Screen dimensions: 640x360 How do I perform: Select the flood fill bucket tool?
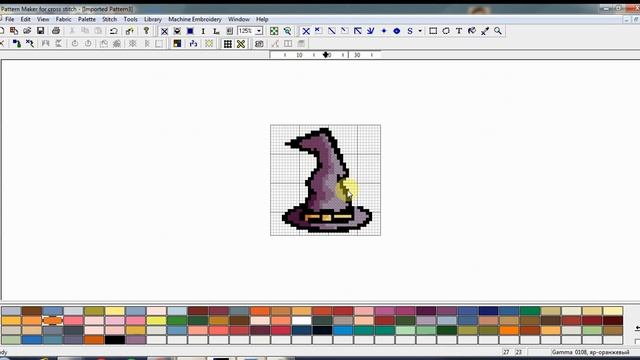click(x=472, y=31)
